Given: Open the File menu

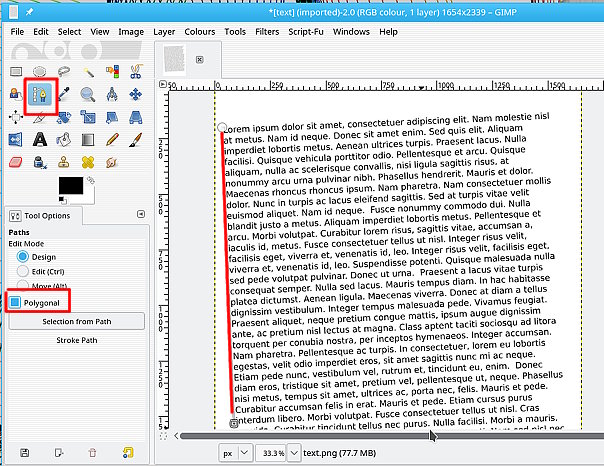Looking at the screenshot, I should pos(17,32).
